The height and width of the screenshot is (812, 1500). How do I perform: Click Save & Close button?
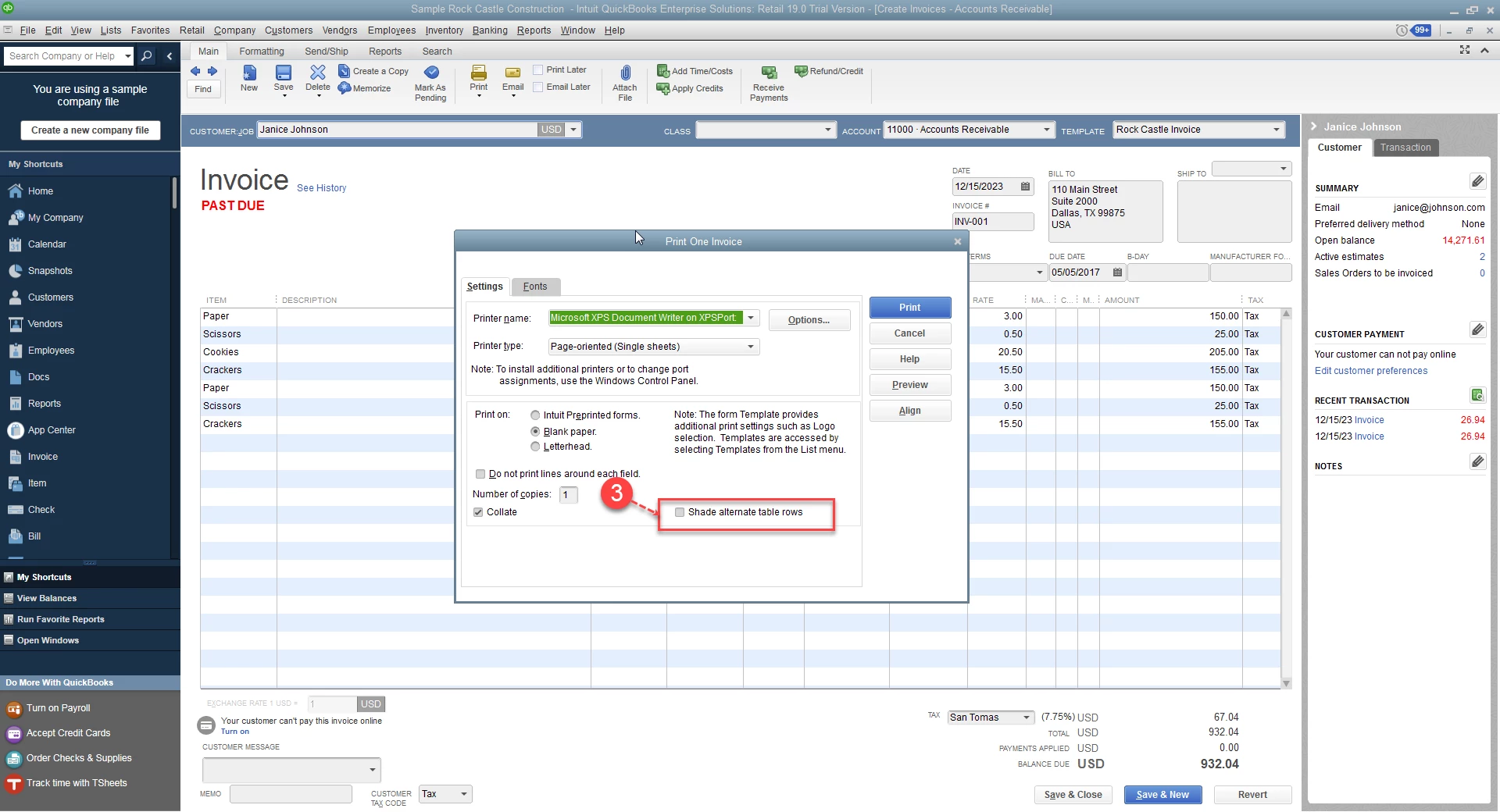tap(1073, 795)
